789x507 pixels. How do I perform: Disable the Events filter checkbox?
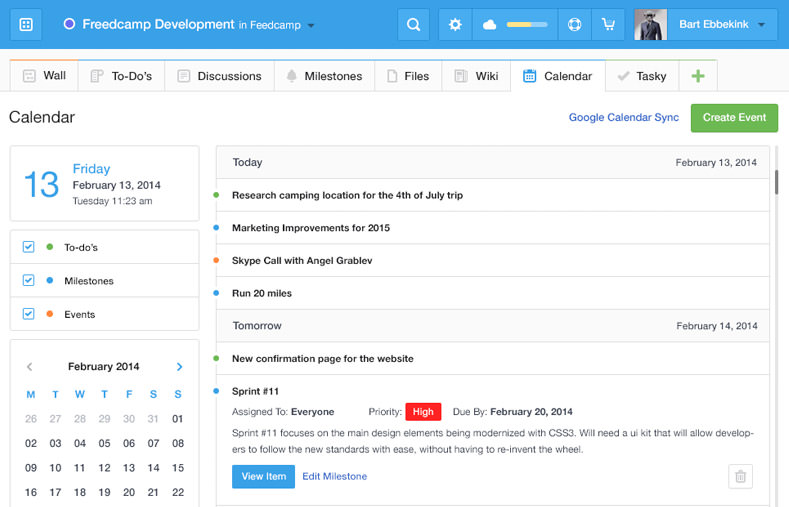(29, 314)
